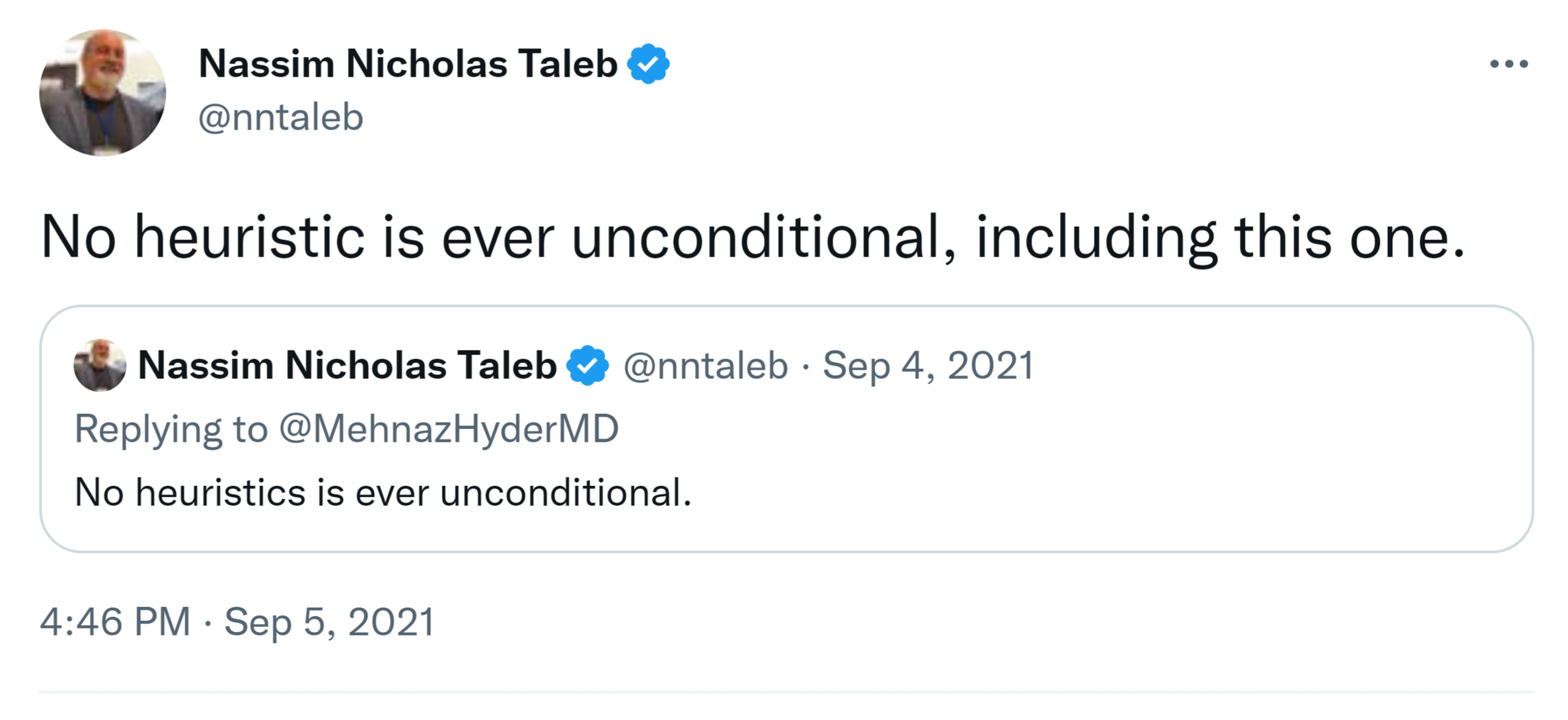Click the @nntaleb handle in the quoted tweet
1568x720 pixels.
pyautogui.click(x=706, y=366)
